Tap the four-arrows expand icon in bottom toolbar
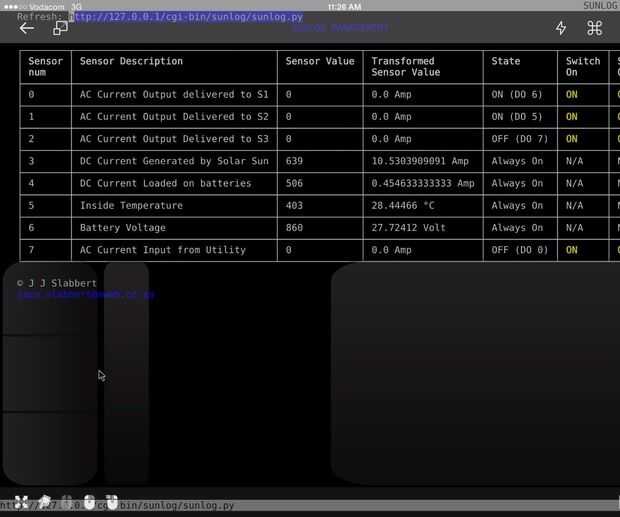 [21, 502]
